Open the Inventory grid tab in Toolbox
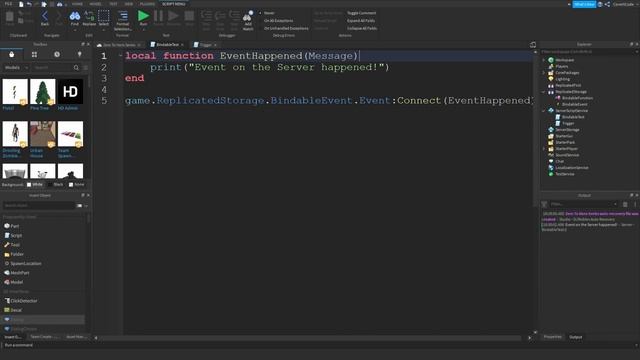 [x=34, y=54]
